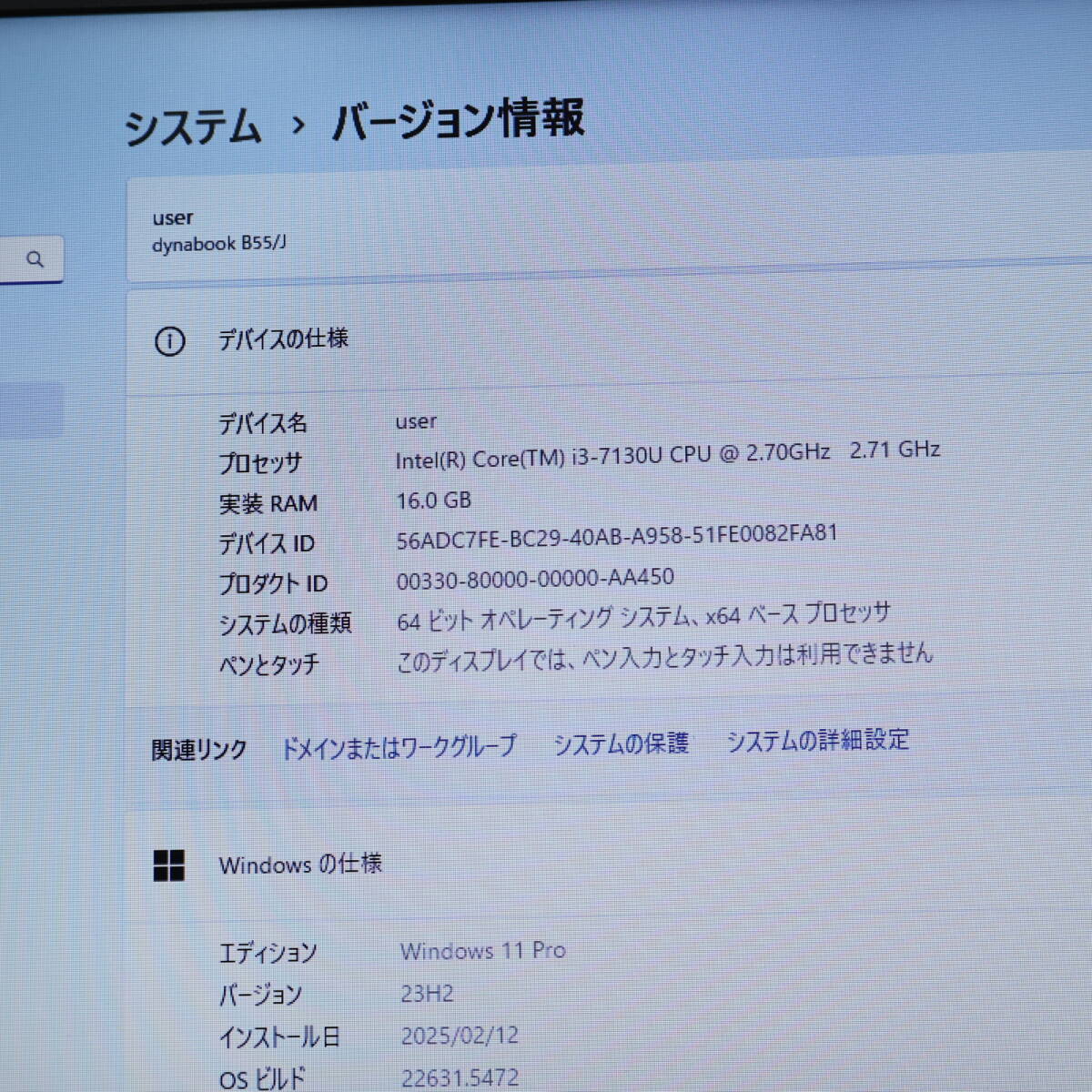Select device ID 56ADC7FE-BC29-40AB-A958-51FE0082FA81

click(x=617, y=536)
